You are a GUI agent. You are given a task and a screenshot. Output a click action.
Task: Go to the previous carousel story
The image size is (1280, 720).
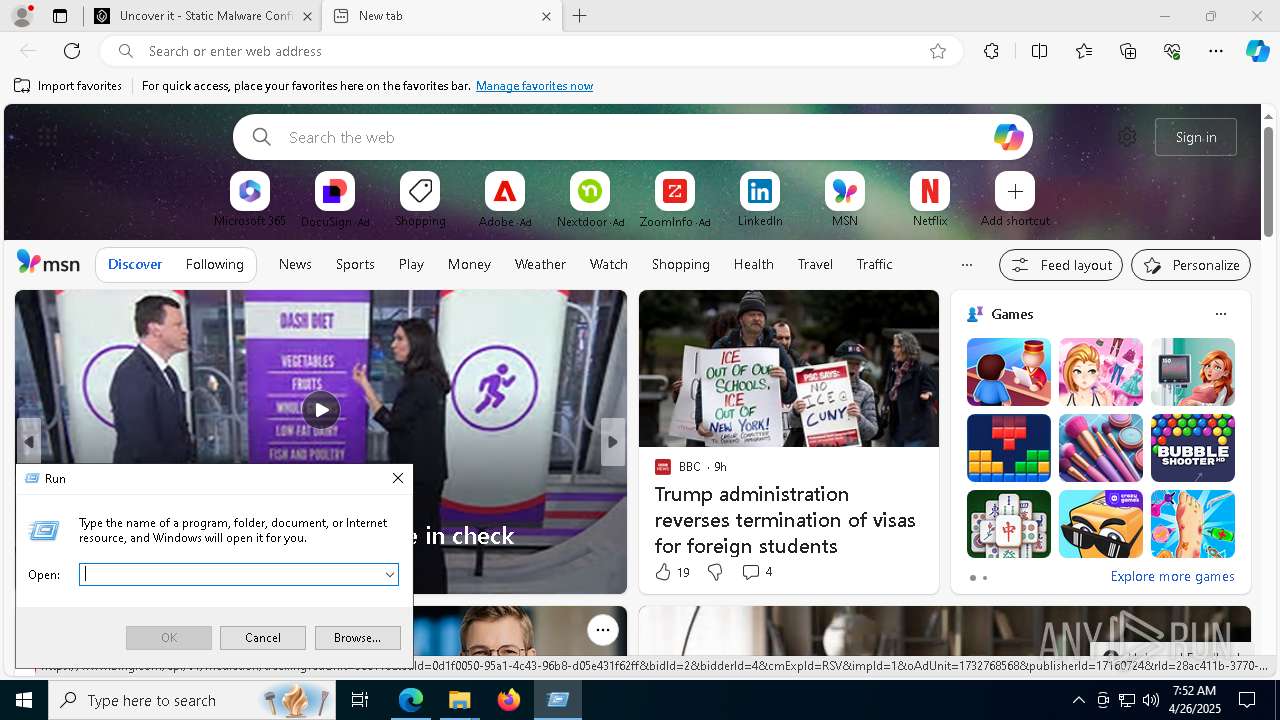(x=29, y=442)
